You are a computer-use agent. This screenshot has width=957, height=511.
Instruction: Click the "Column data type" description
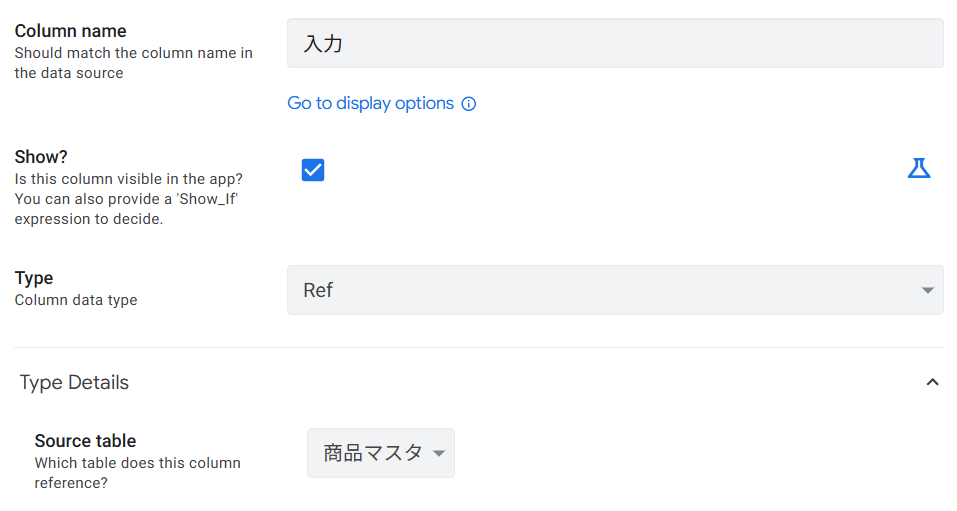click(76, 300)
